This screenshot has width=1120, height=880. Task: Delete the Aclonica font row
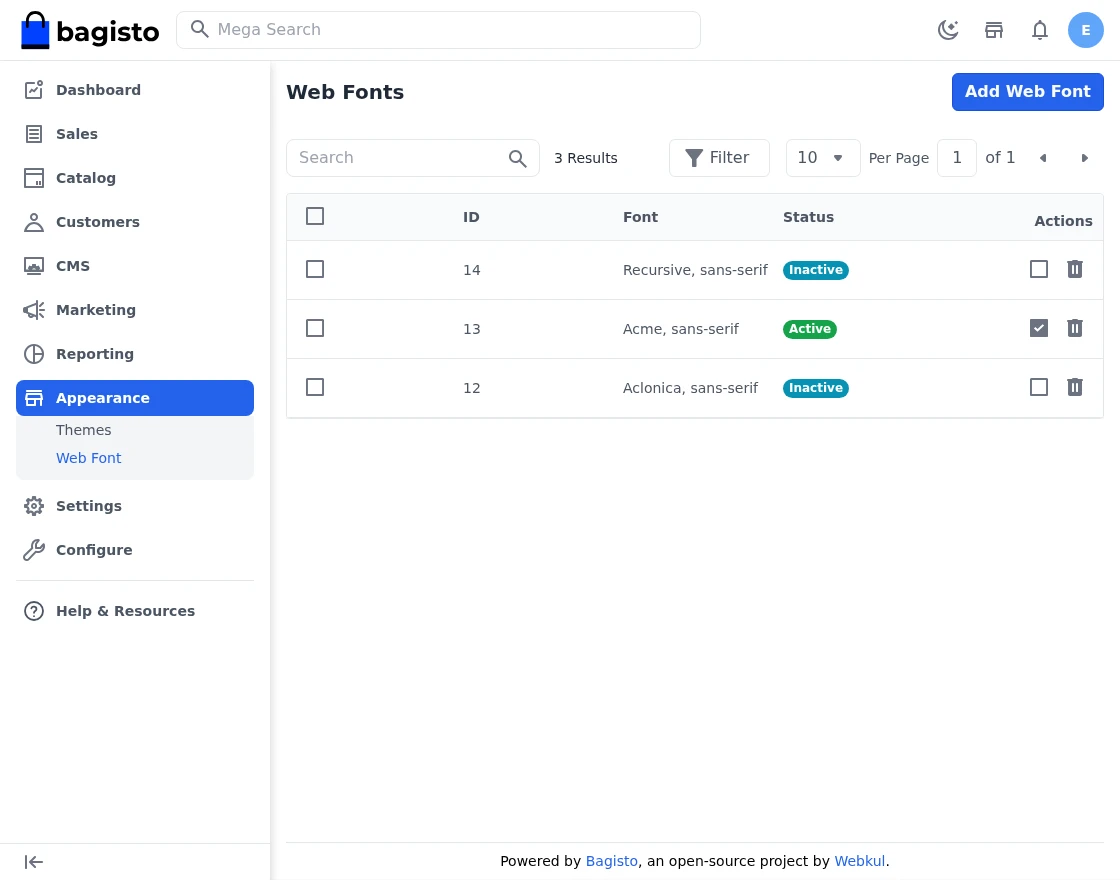pyautogui.click(x=1074, y=387)
